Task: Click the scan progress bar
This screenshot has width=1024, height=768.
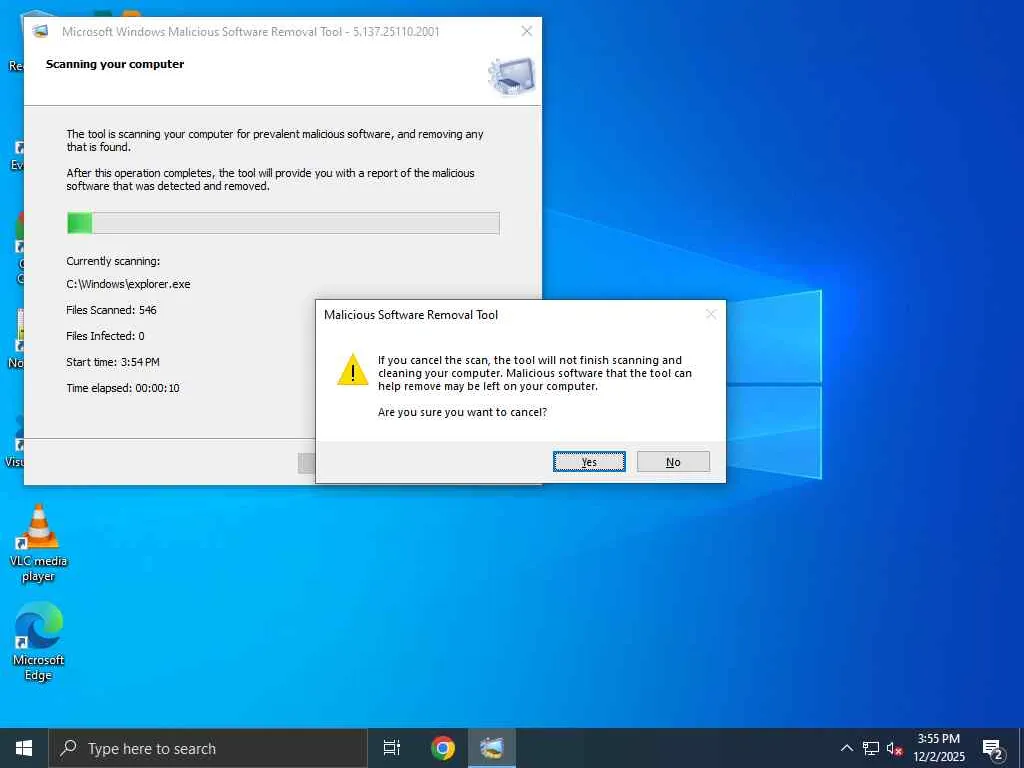Action: [283, 223]
